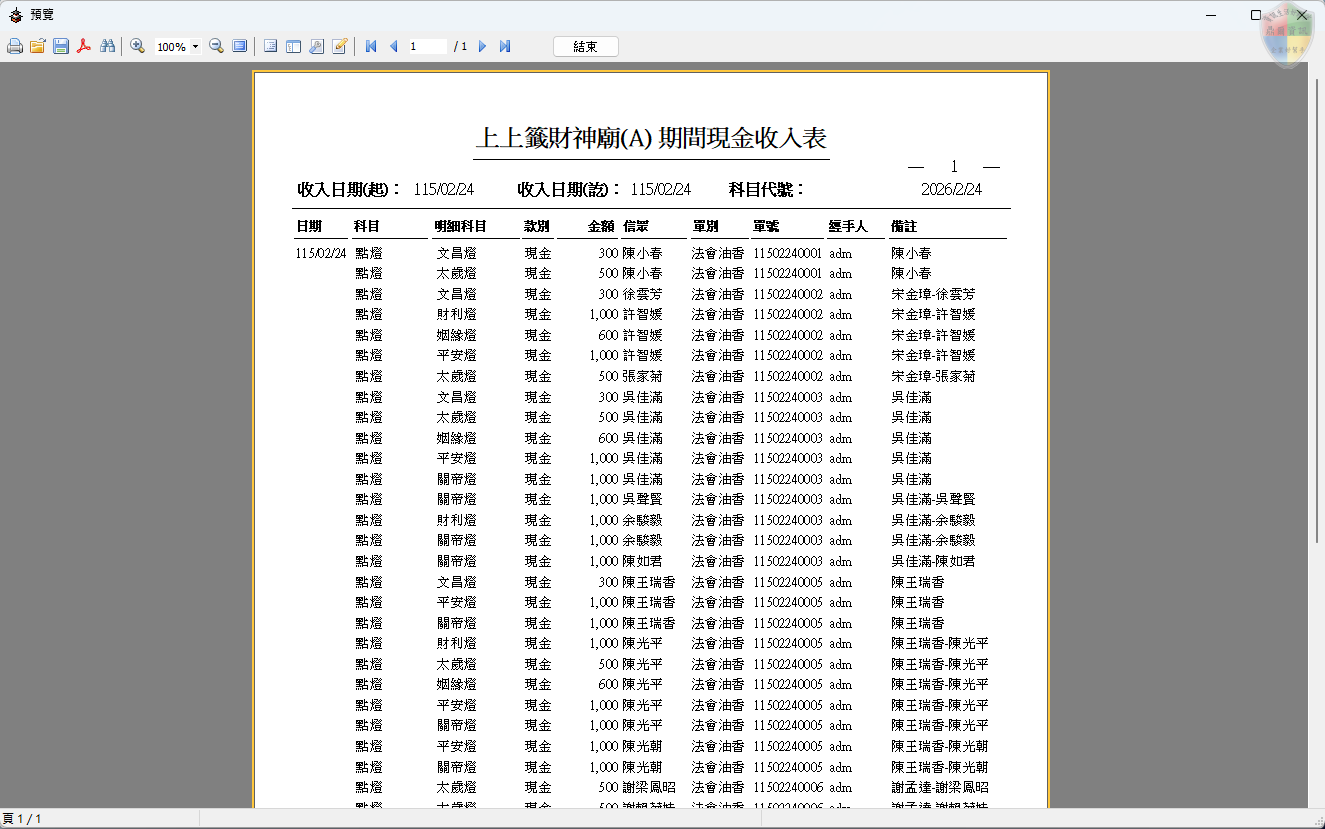Image resolution: width=1325 pixels, height=829 pixels.
Task: Zoom out of the report preview
Action: click(x=216, y=46)
